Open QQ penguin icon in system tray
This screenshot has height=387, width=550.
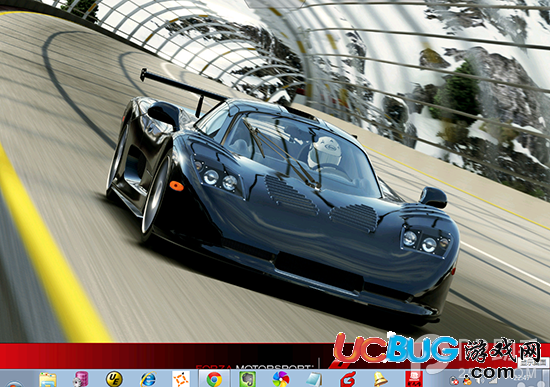(467, 380)
